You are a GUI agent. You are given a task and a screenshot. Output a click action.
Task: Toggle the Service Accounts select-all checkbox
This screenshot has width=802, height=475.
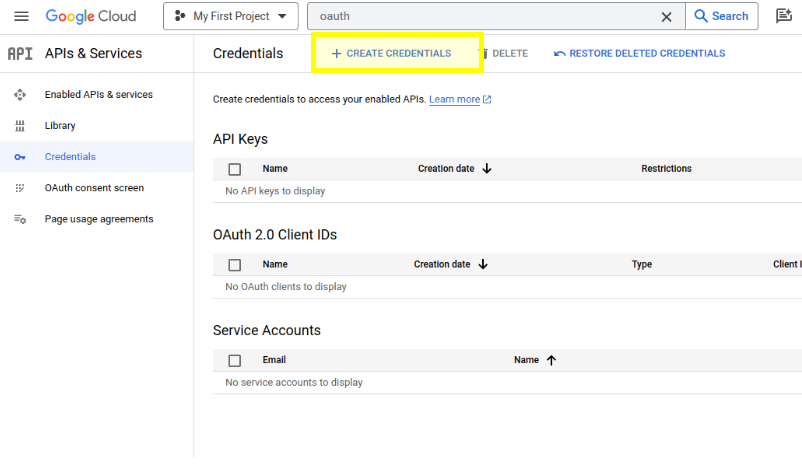tap(235, 361)
